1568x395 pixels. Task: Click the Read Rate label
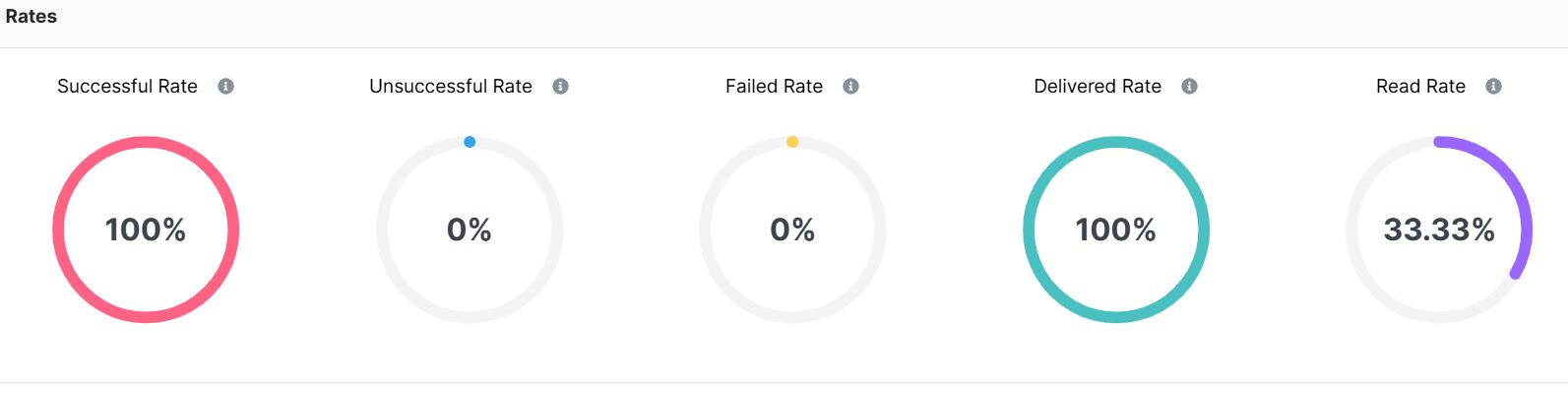point(1420,87)
